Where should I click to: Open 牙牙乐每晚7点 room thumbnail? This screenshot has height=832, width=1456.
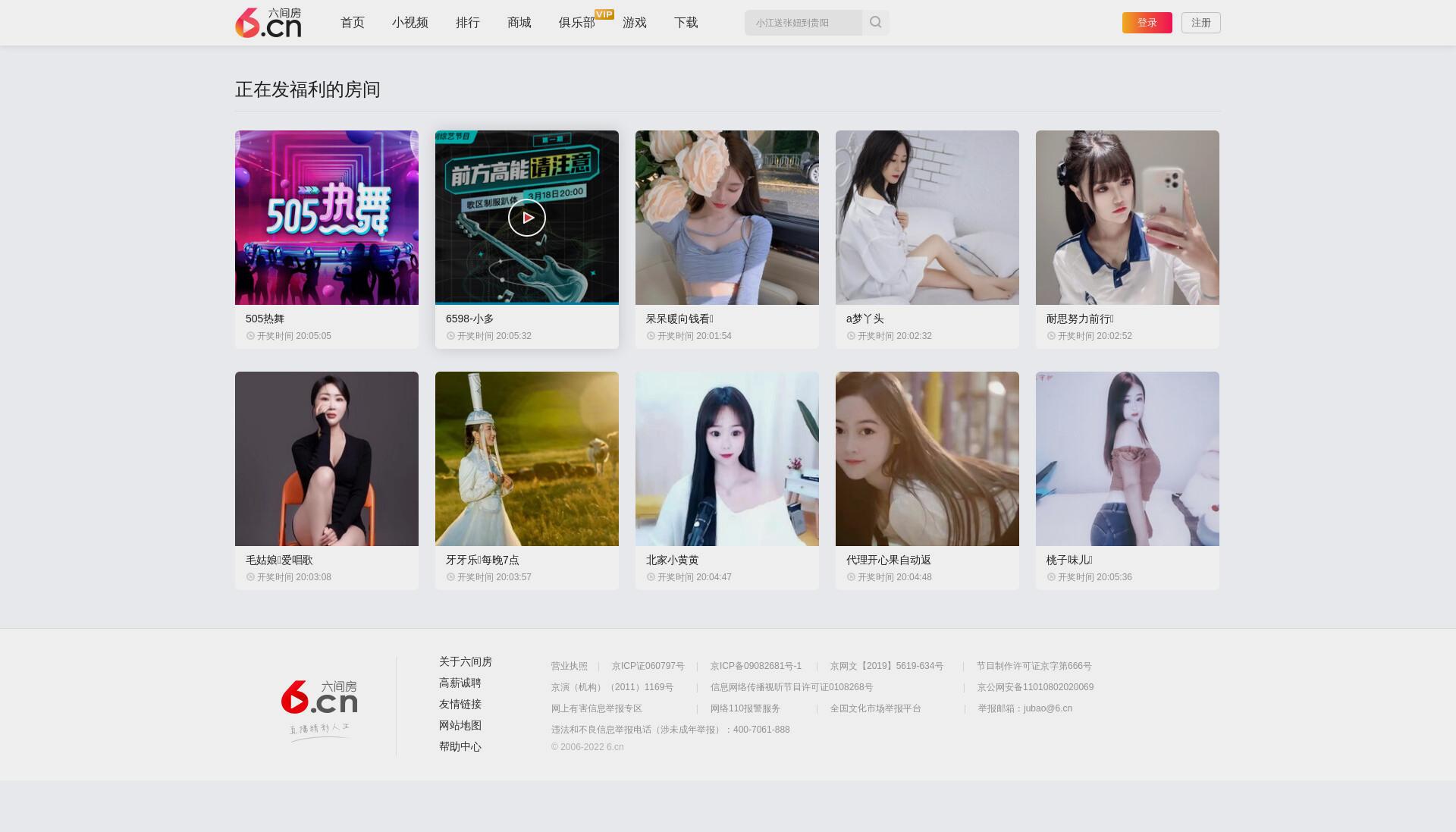[x=527, y=459]
